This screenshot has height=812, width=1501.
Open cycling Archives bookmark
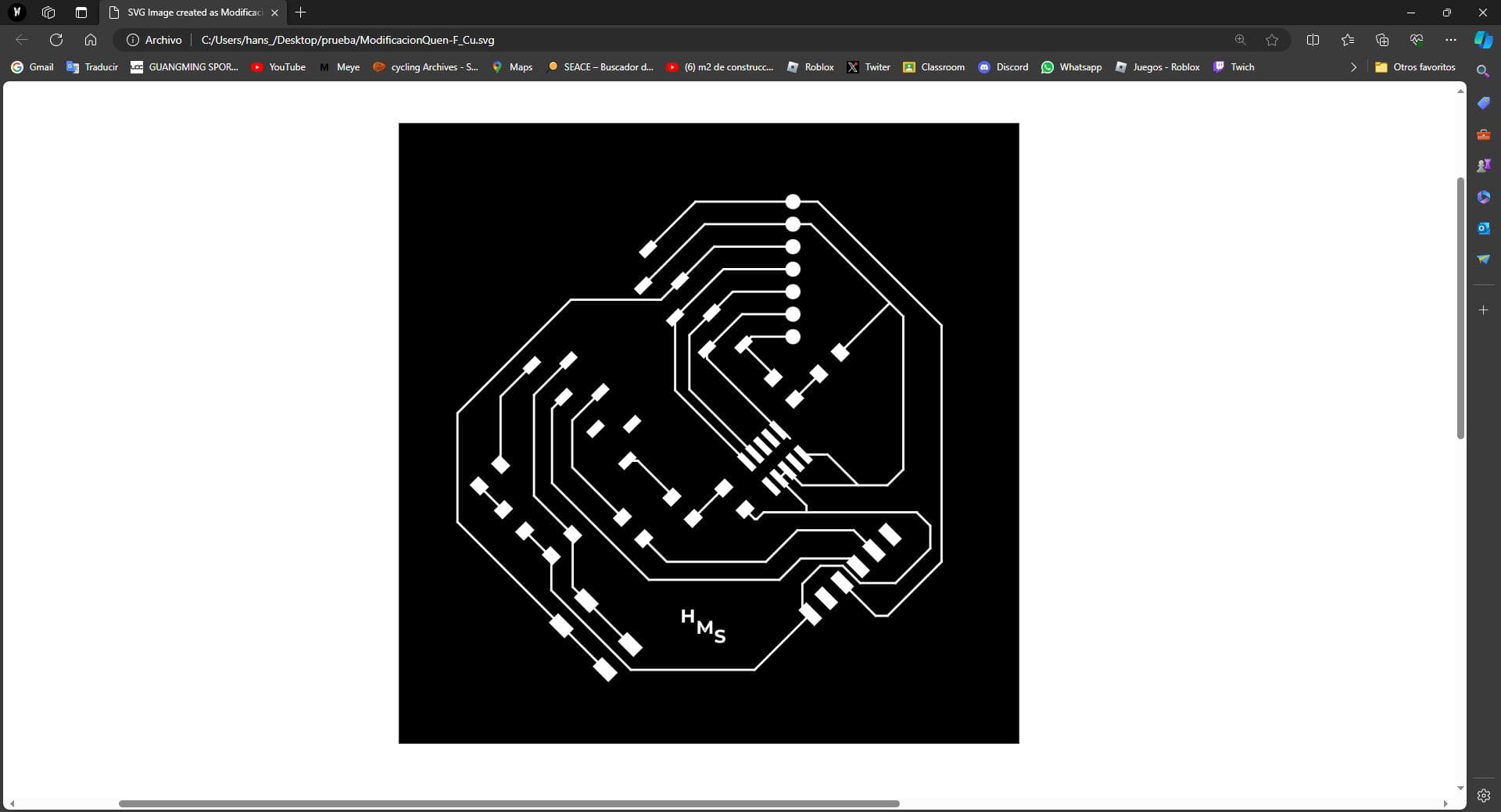click(x=425, y=67)
